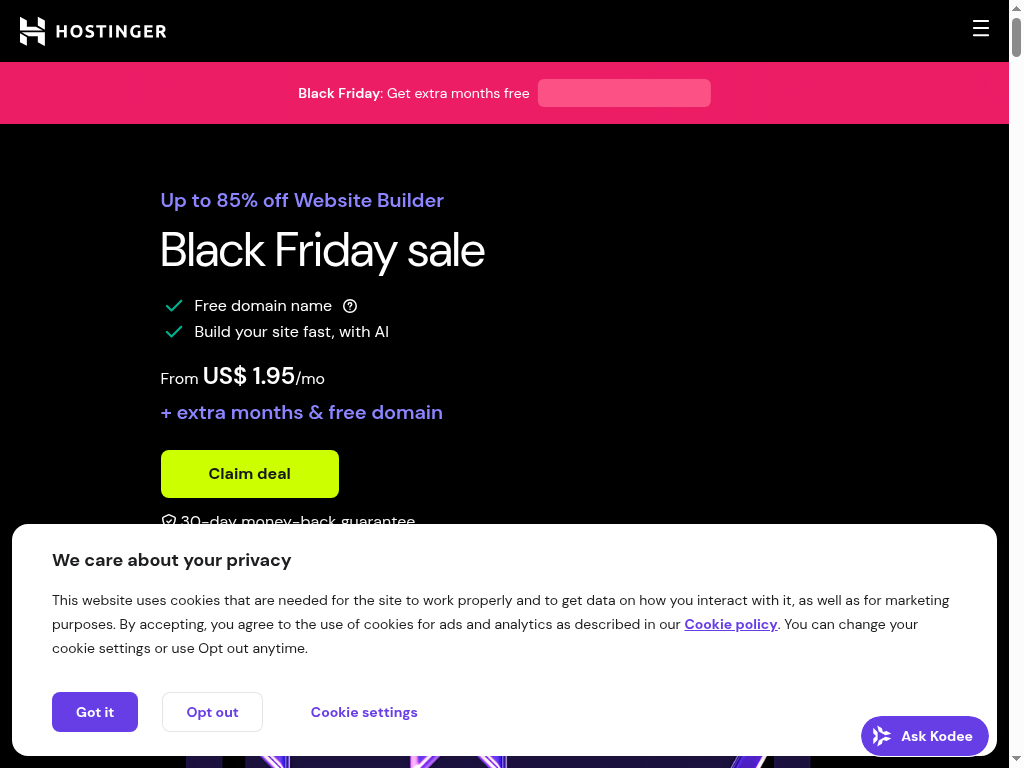The image size is (1024, 768).
Task: Open Cookie settings
Action: 364,712
